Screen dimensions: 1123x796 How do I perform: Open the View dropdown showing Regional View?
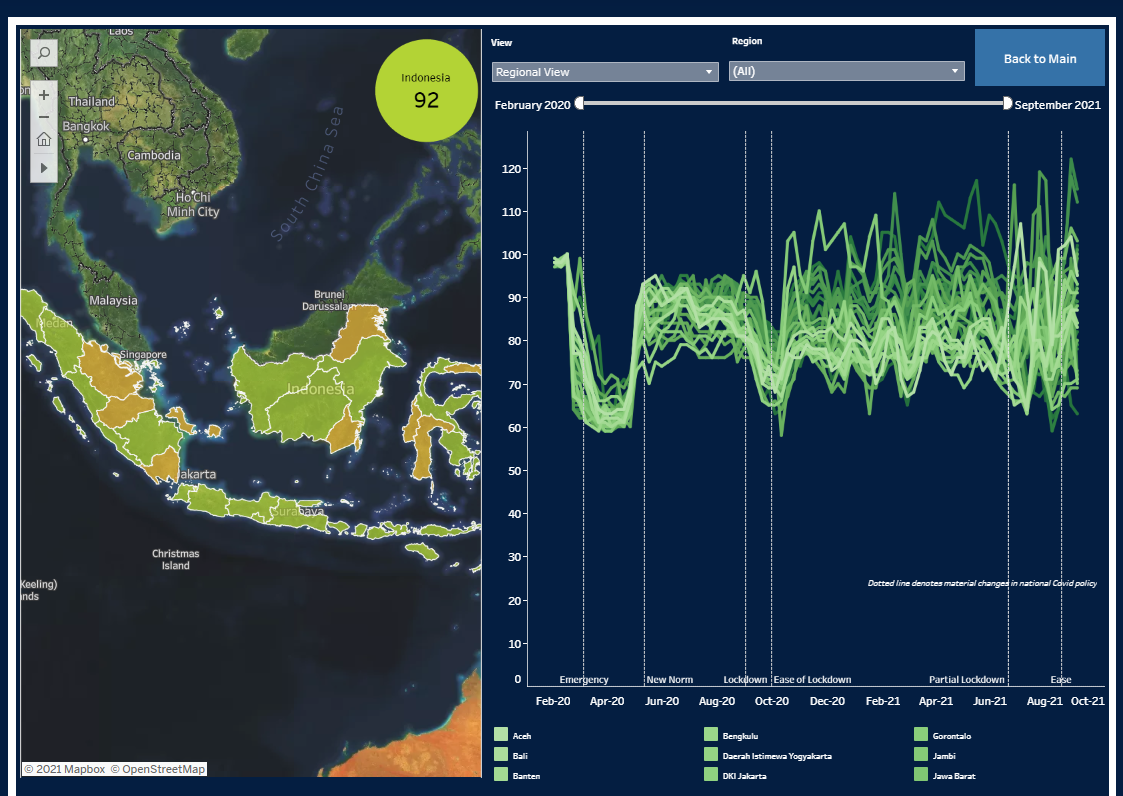pyautogui.click(x=604, y=71)
